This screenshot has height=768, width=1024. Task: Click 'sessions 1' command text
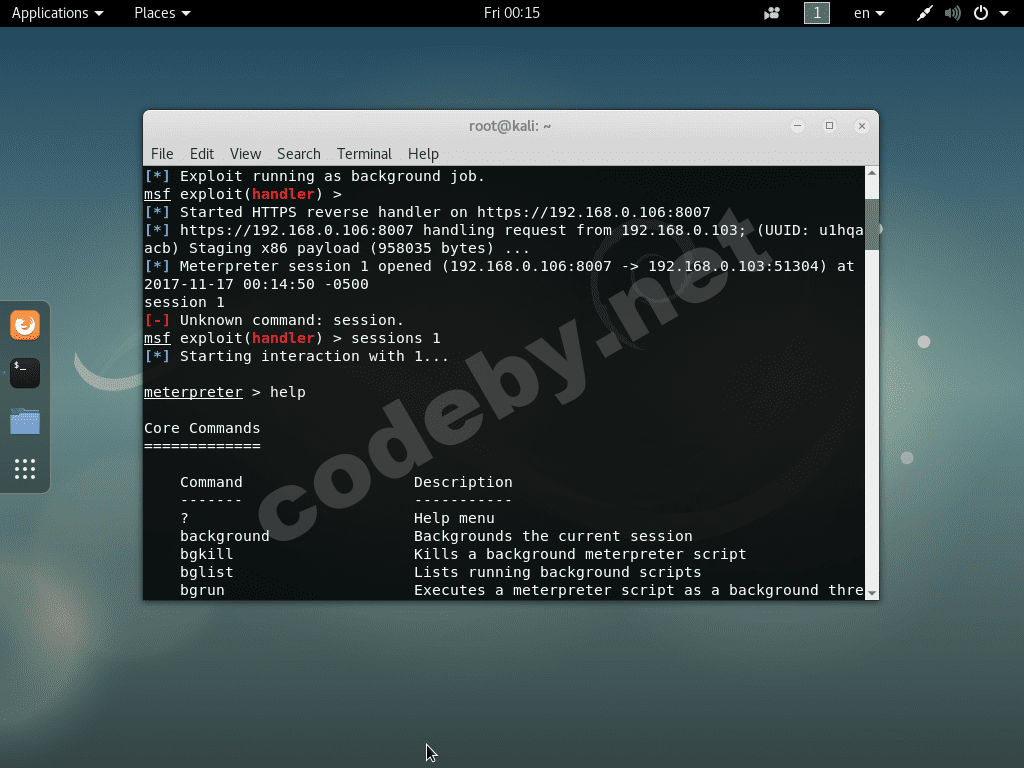(x=396, y=338)
